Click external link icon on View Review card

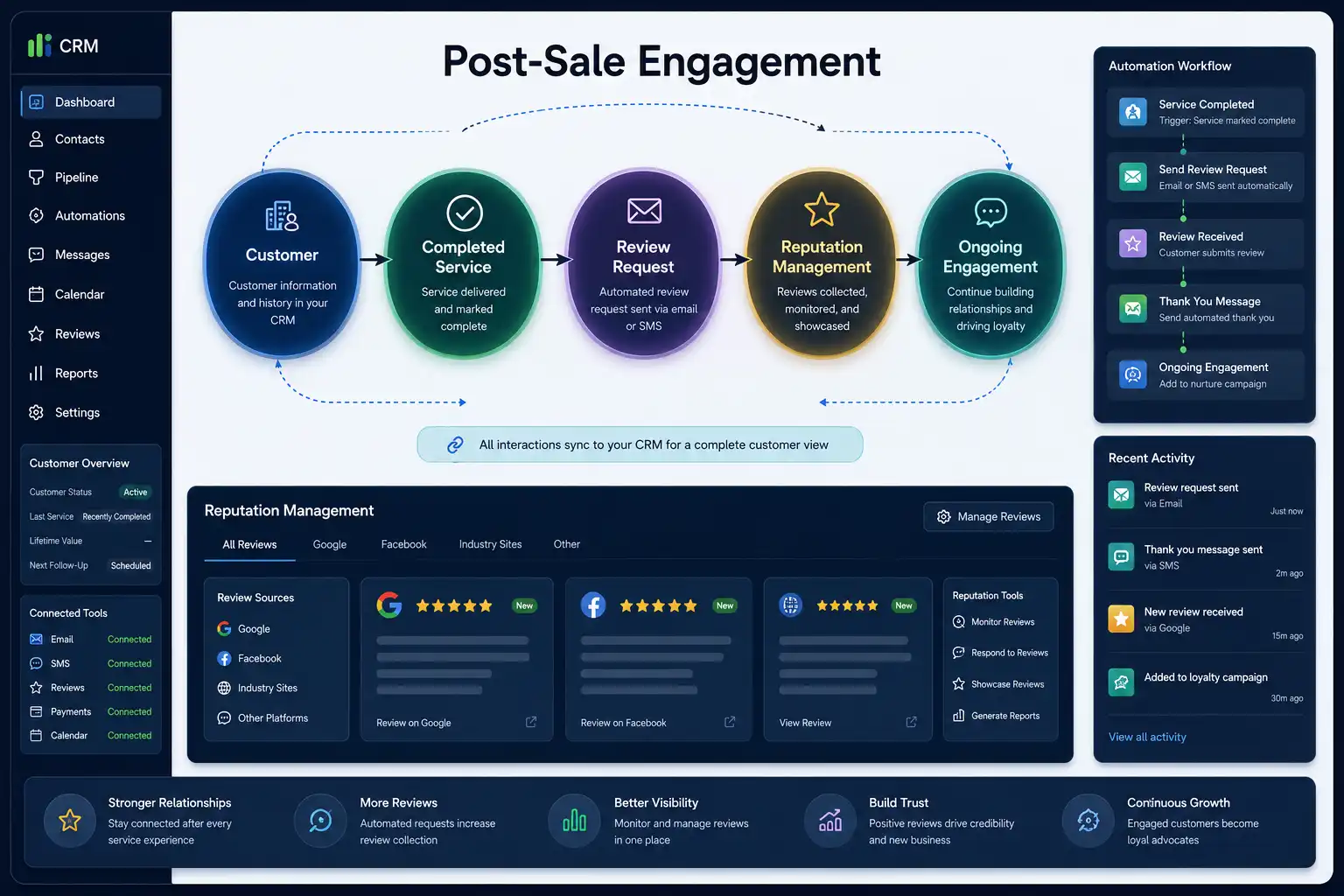912,722
